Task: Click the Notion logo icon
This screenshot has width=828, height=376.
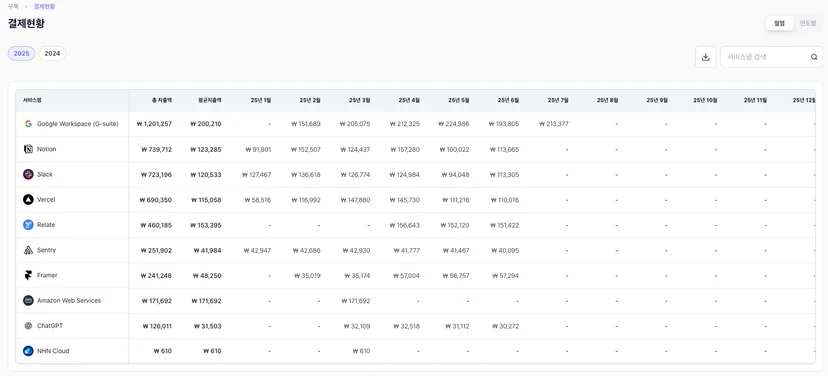Action: tap(28, 149)
